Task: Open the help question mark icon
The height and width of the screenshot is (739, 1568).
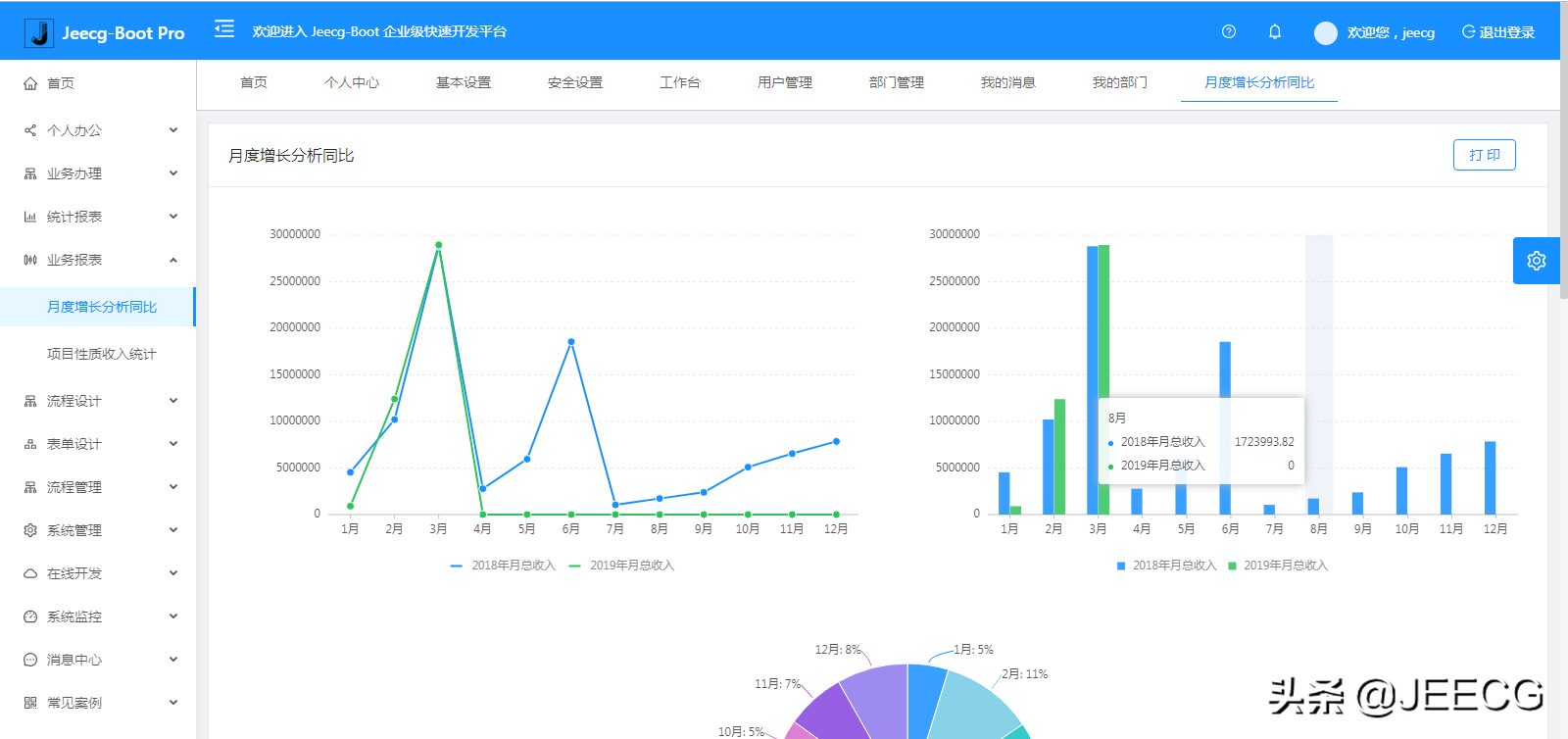Action: 1228,31
